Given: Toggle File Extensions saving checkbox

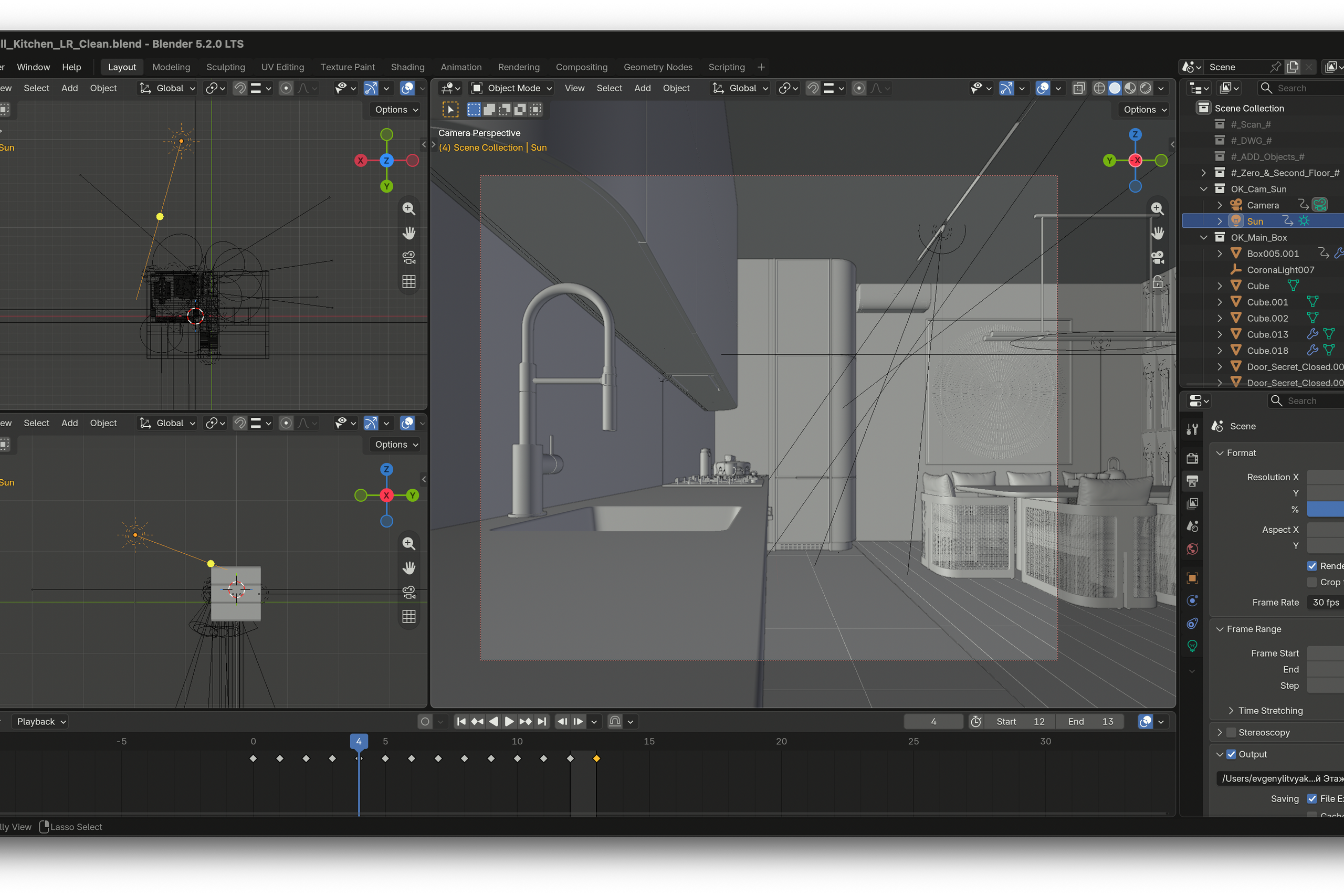Looking at the screenshot, I should [x=1312, y=799].
